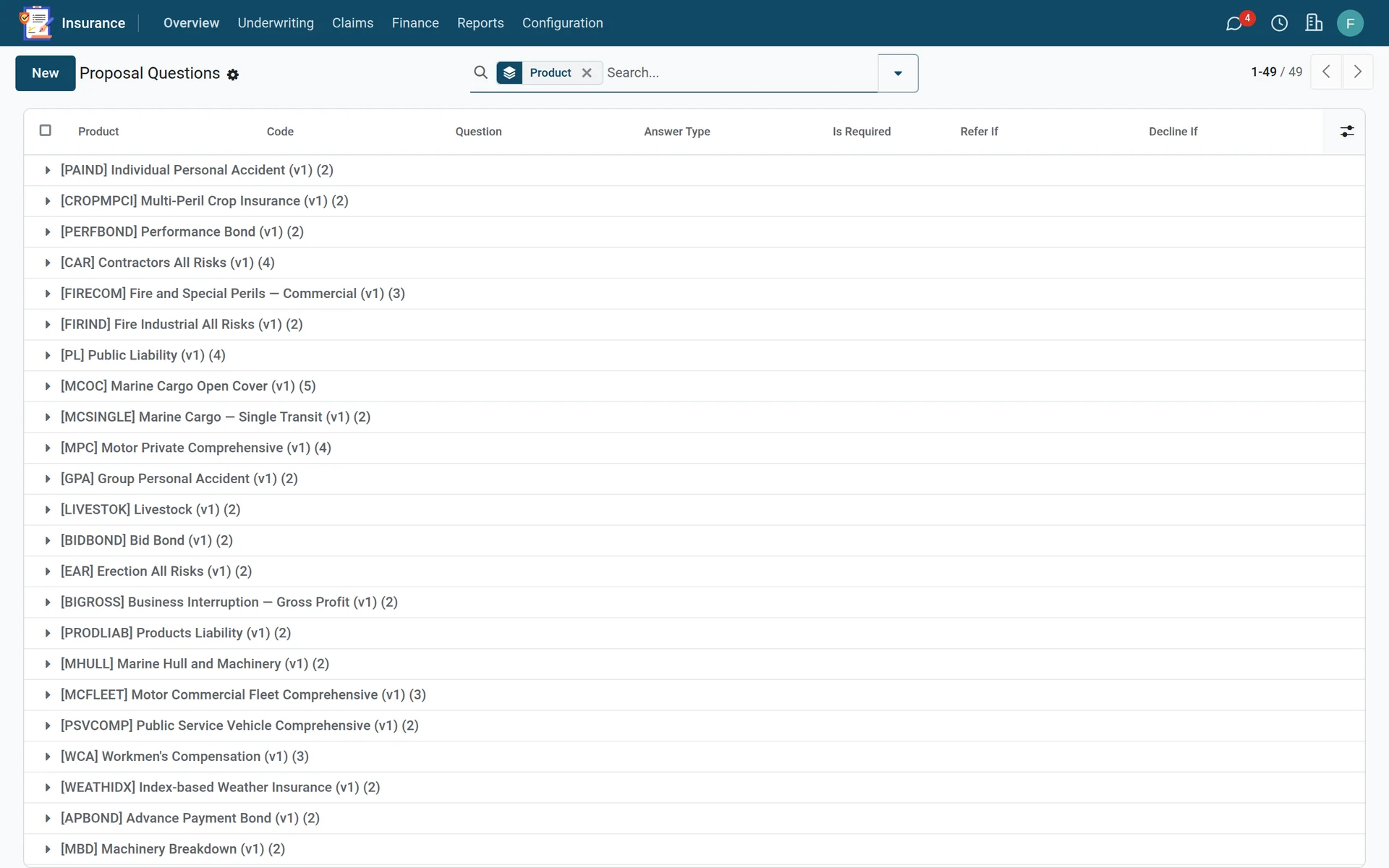Click the New button
This screenshot has width=1389, height=868.
(46, 73)
